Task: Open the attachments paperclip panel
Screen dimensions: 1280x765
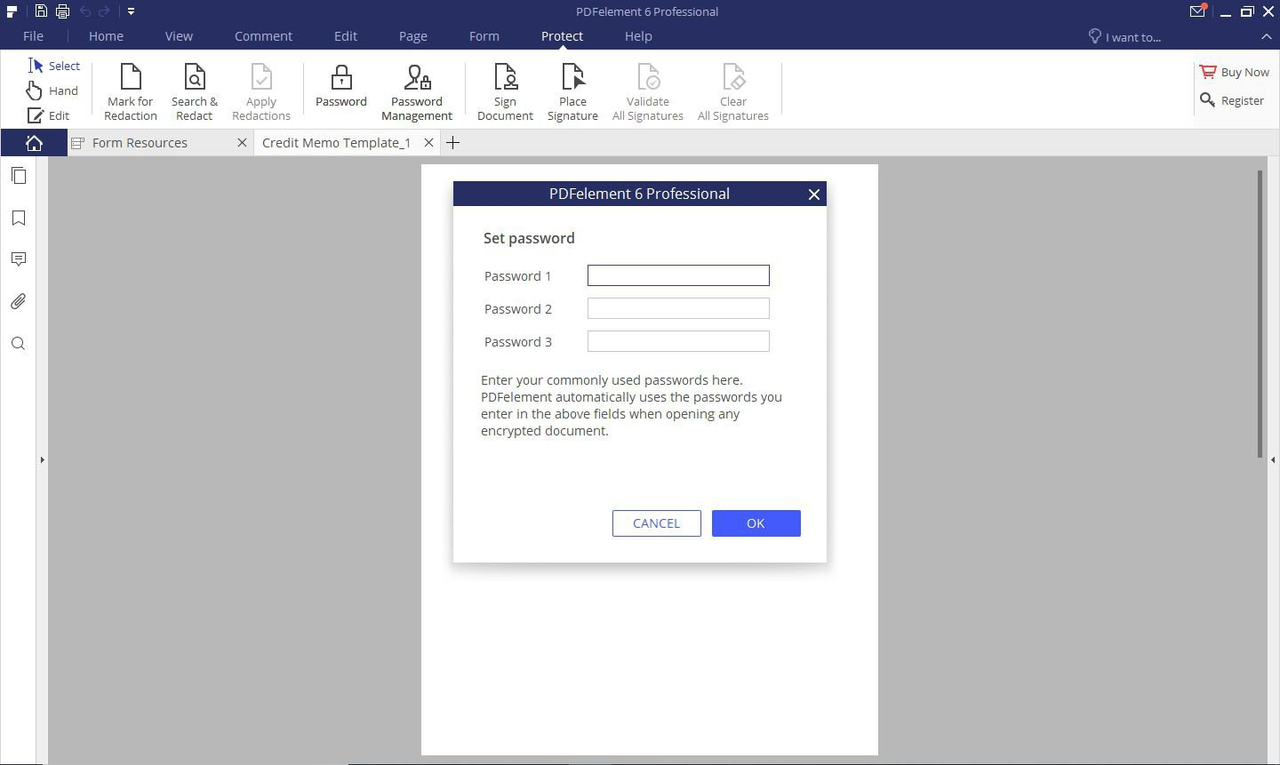Action: click(18, 302)
